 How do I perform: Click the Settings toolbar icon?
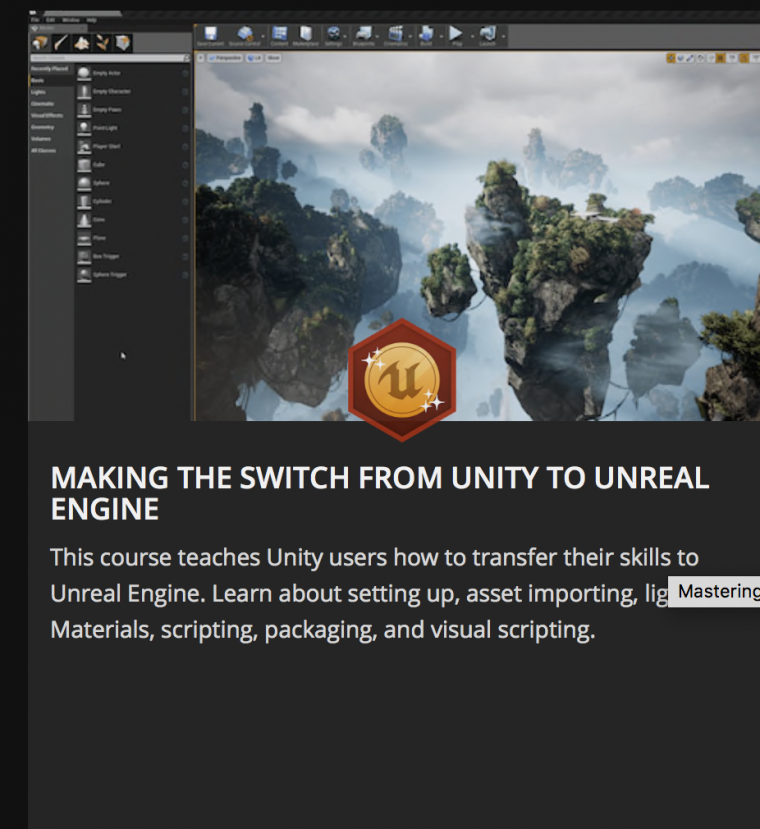[333, 35]
